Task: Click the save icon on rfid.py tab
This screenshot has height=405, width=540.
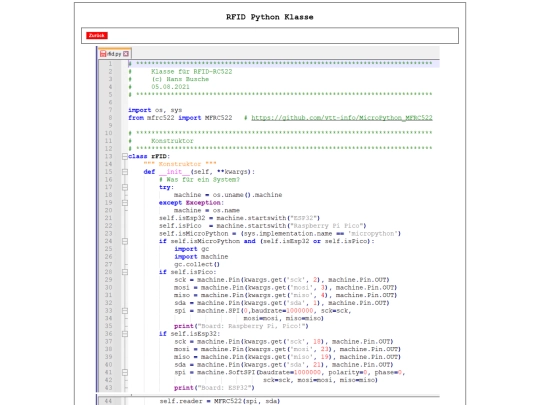Action: (103, 54)
